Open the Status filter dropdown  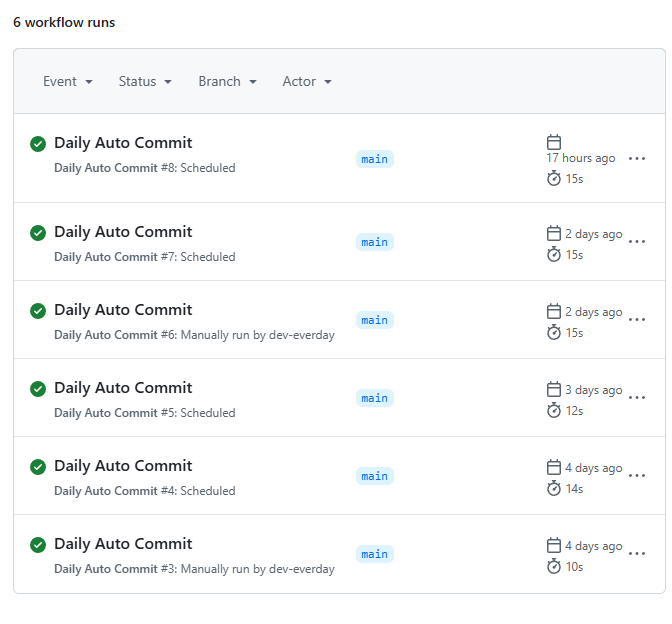point(145,81)
